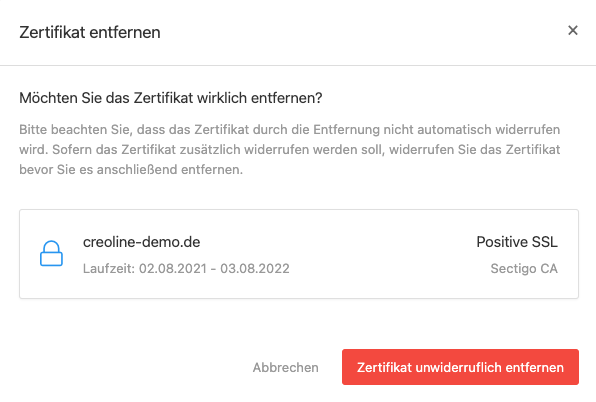The width and height of the screenshot is (596, 402).
Task: Click the divider line below the dialog title
Action: coord(298,65)
